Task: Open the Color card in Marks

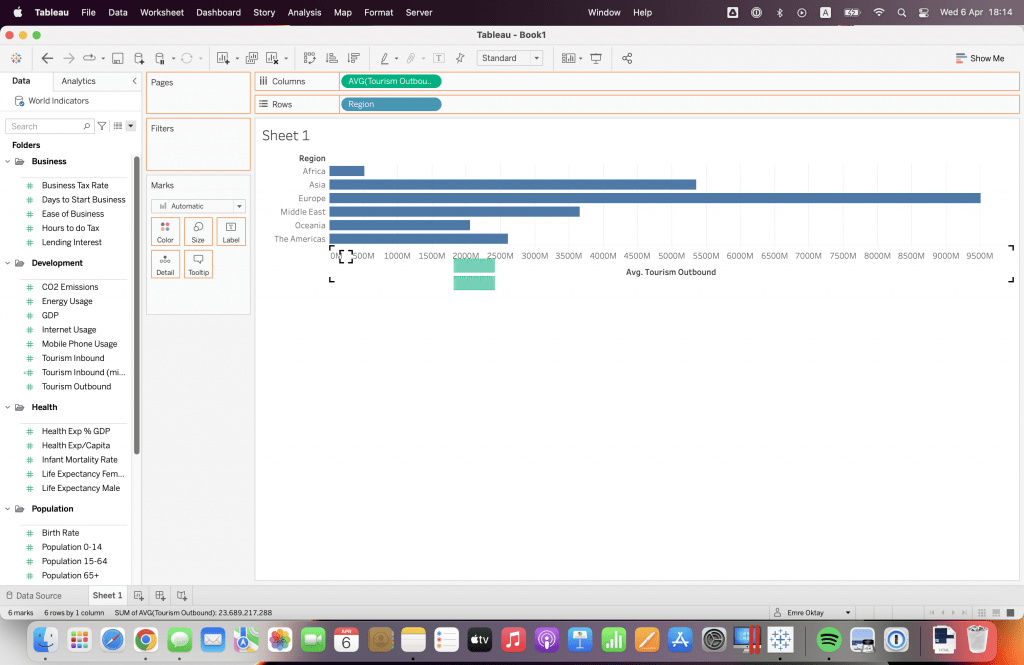Action: click(165, 232)
